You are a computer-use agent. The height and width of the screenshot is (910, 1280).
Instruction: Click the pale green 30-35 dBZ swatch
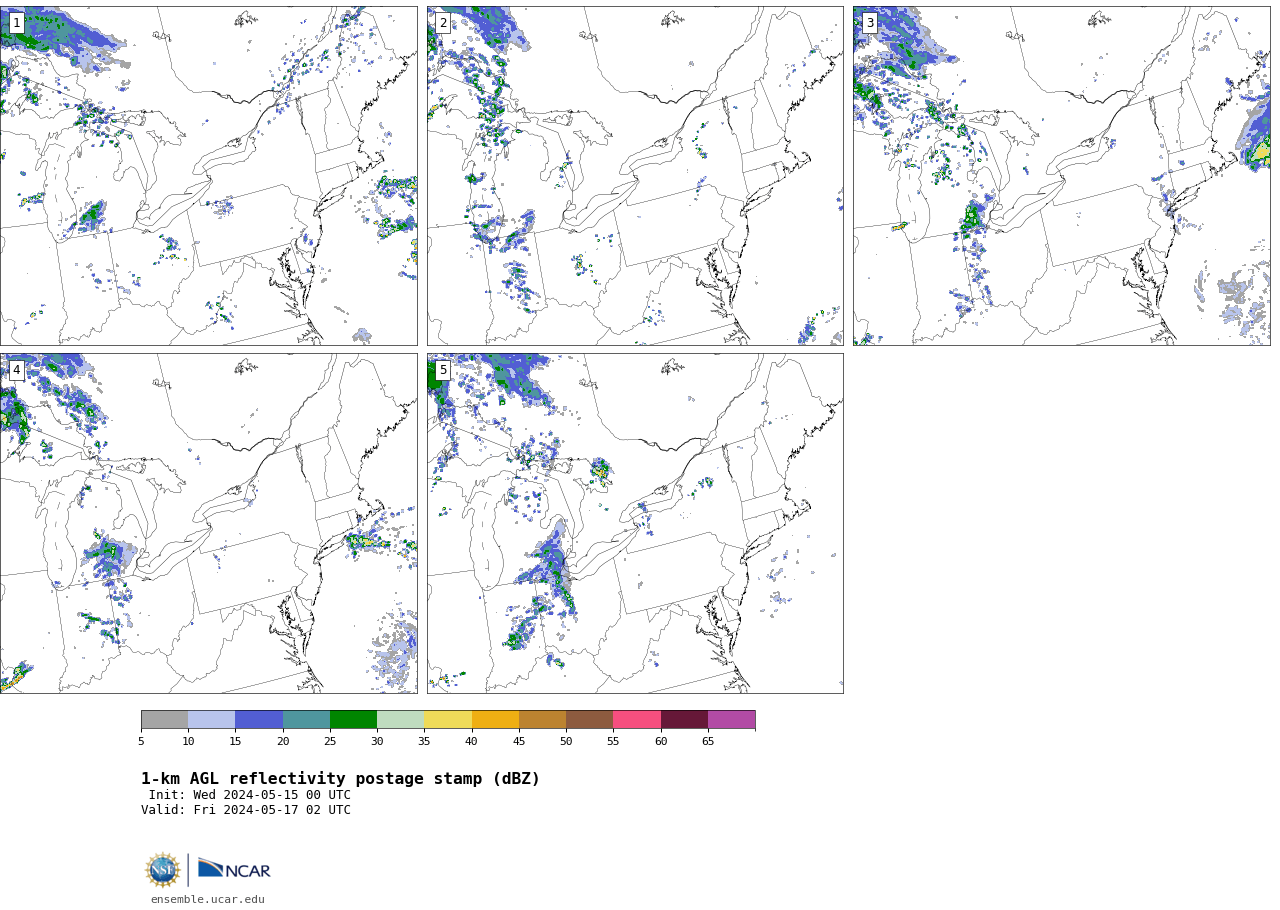click(x=400, y=720)
